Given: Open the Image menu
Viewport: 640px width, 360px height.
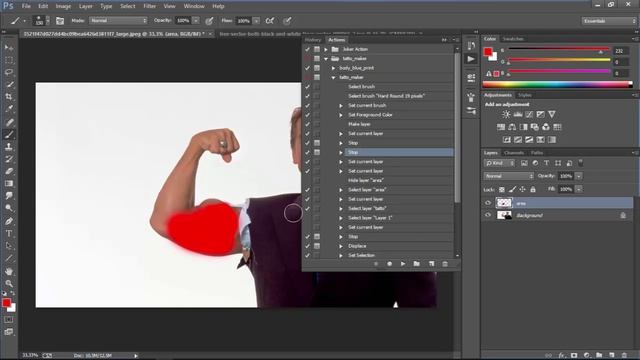Looking at the screenshot, I should [x=63, y=6].
